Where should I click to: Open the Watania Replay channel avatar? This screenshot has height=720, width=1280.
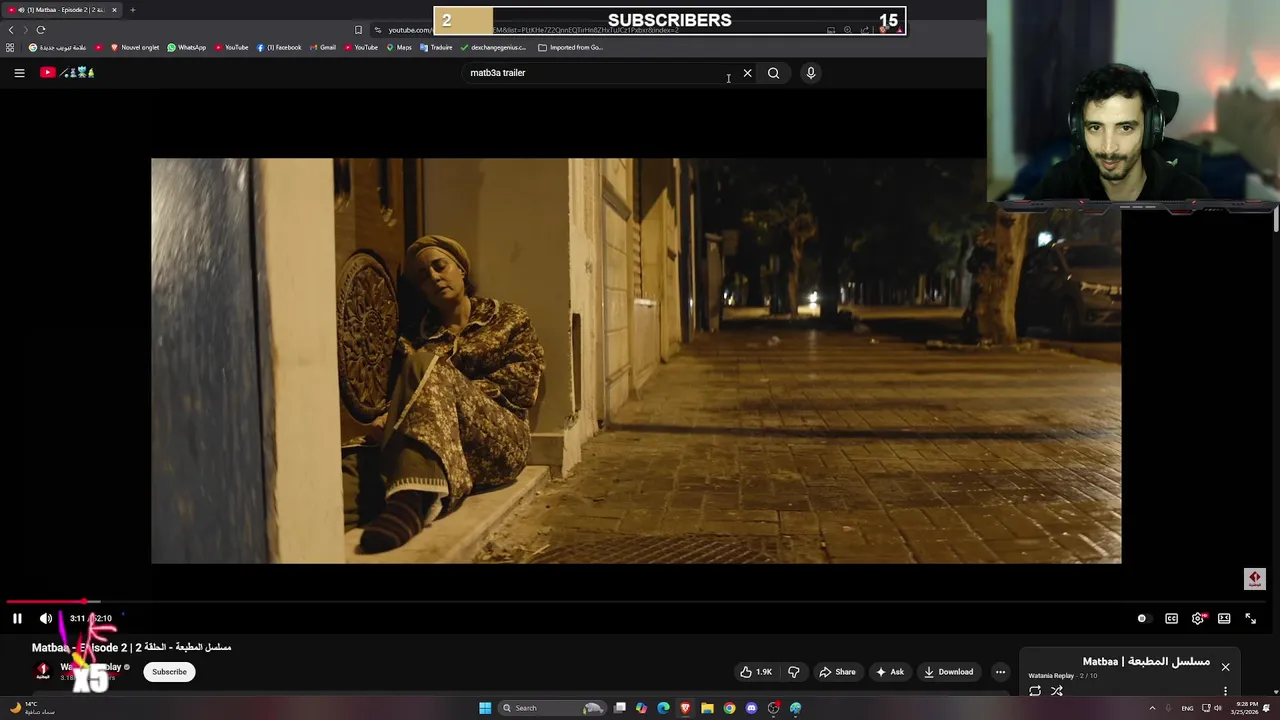tap(43, 671)
